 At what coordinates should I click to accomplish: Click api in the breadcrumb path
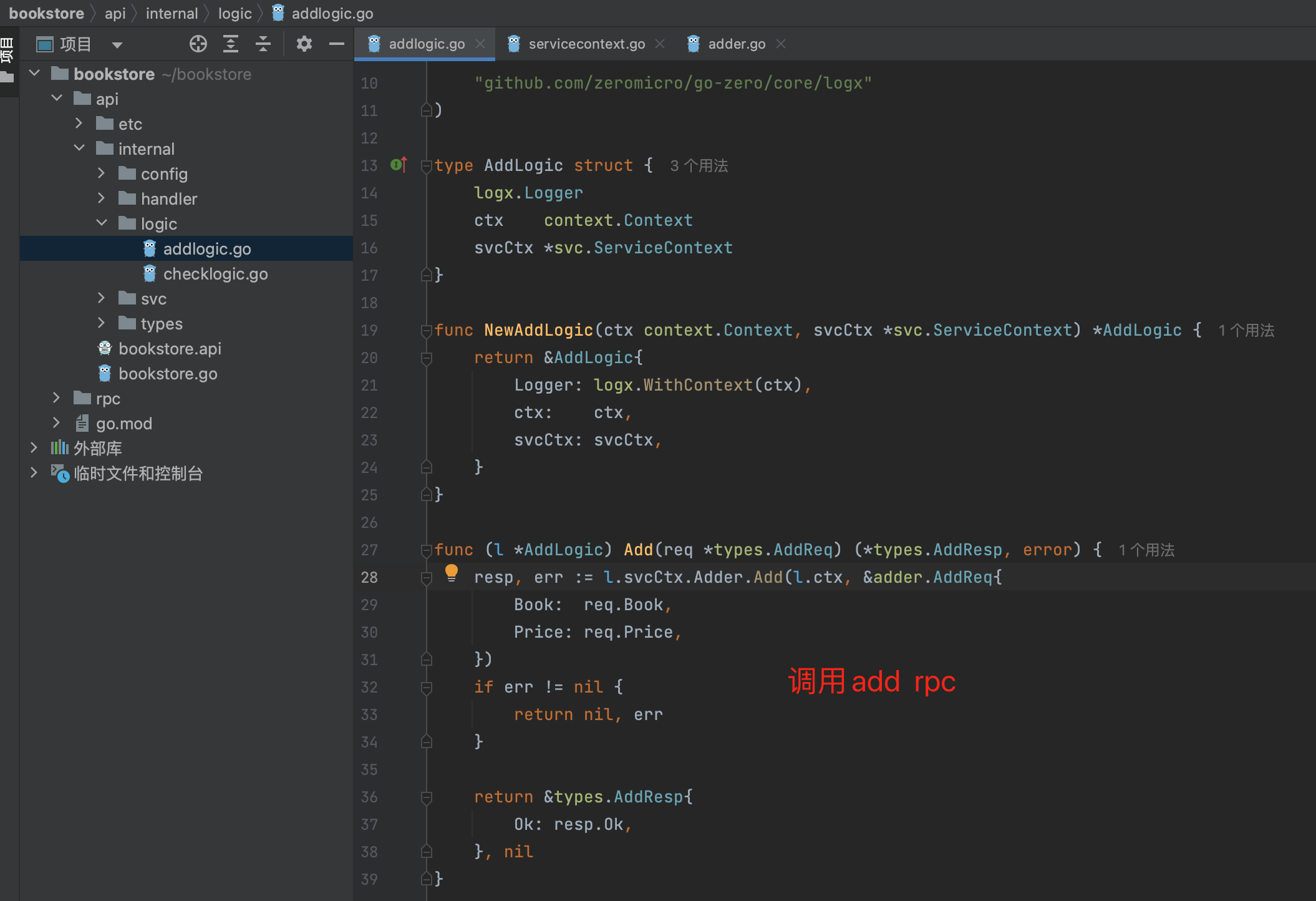pyautogui.click(x=115, y=13)
